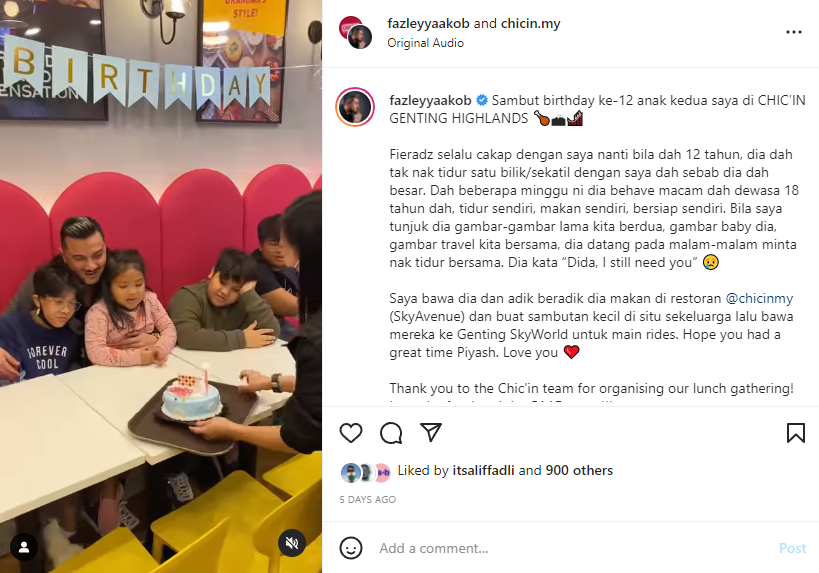Click caption author profile picture
Viewport: 819px width, 573px height.
(x=355, y=108)
